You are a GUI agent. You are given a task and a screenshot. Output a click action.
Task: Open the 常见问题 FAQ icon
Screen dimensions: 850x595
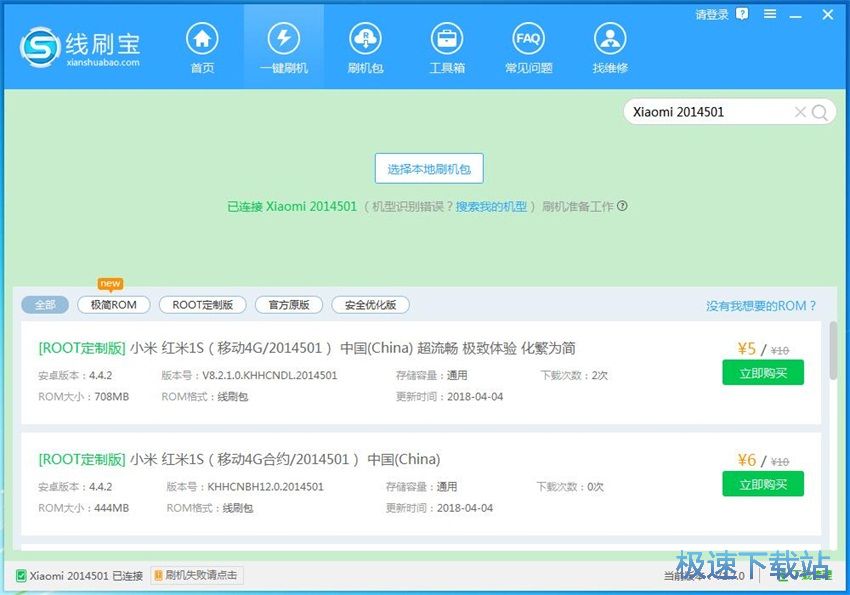tap(528, 38)
